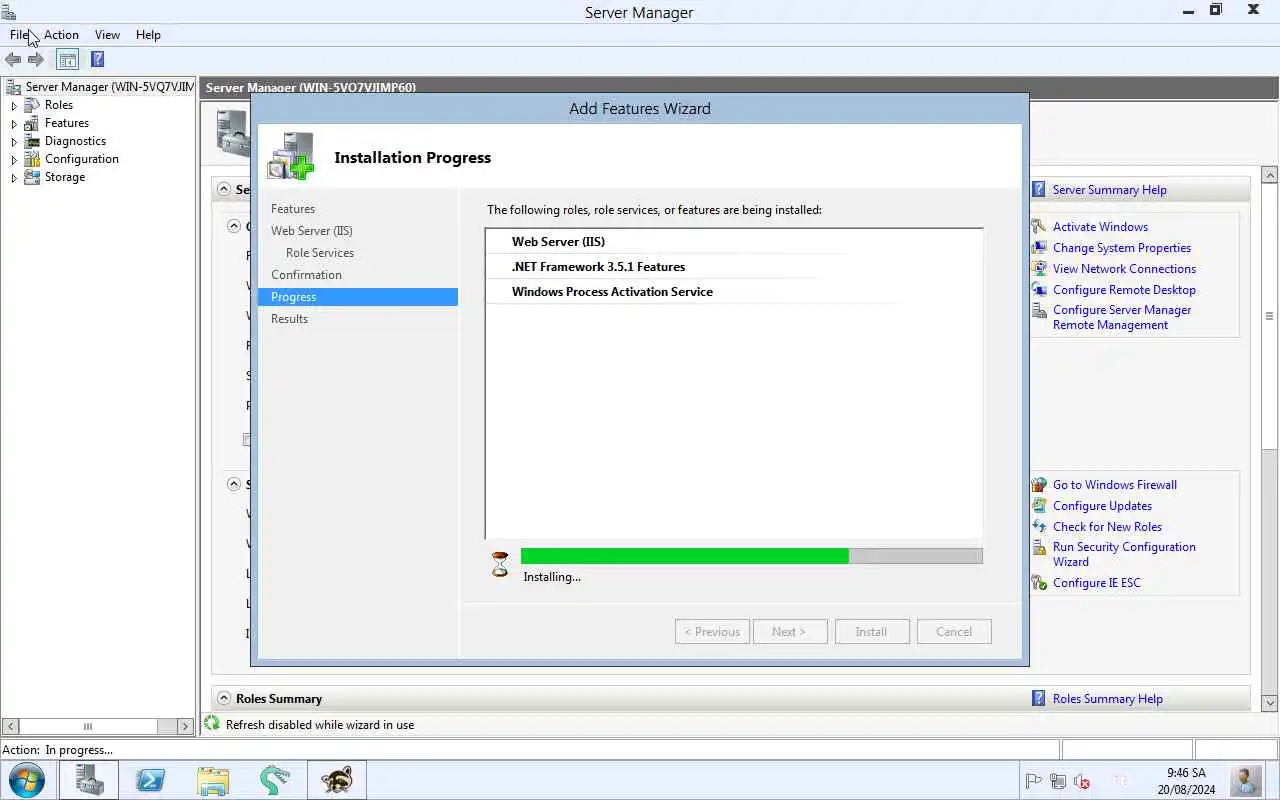
Task: Click the Configure IE ESC shield icon
Action: pos(1039,583)
